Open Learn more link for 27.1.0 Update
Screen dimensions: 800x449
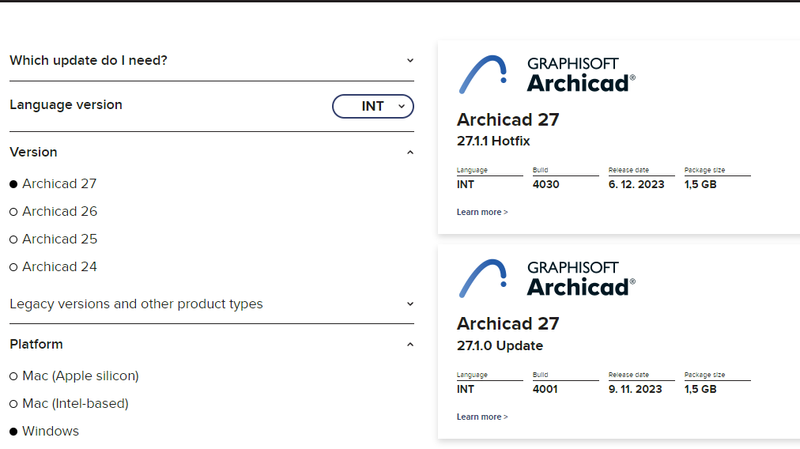(482, 416)
